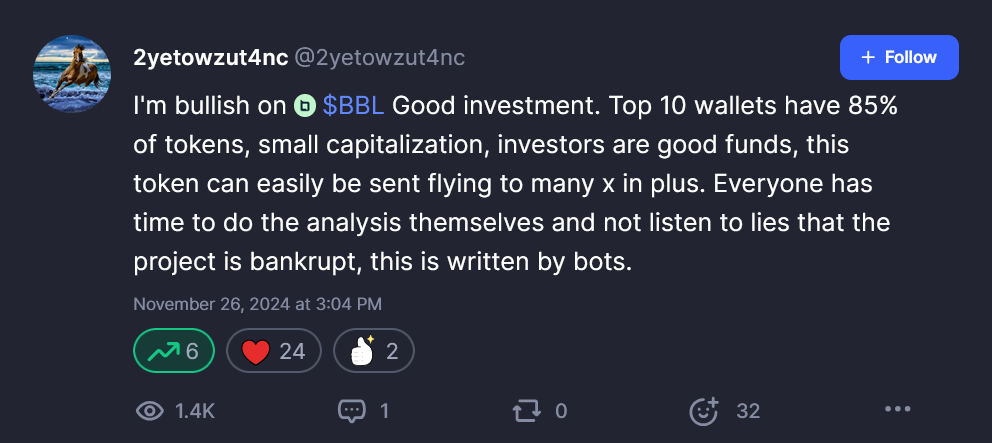
Task: Click the repost arrows icon
Action: (527, 411)
